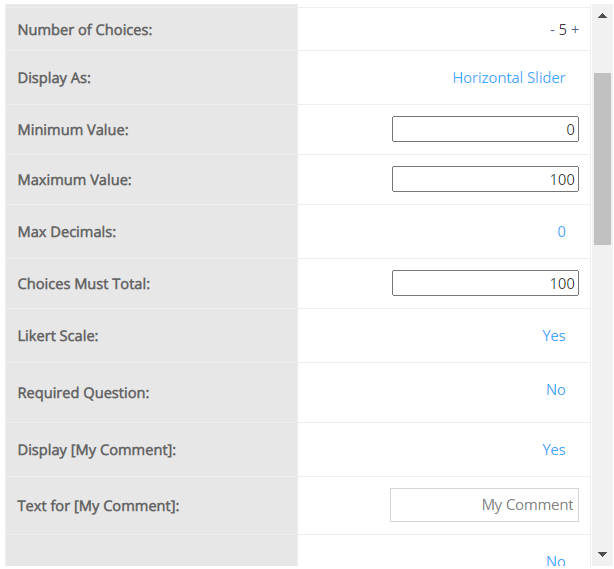The width and height of the screenshot is (614, 569).
Task: Click the vertical scrollbar thumb
Action: 602,158
